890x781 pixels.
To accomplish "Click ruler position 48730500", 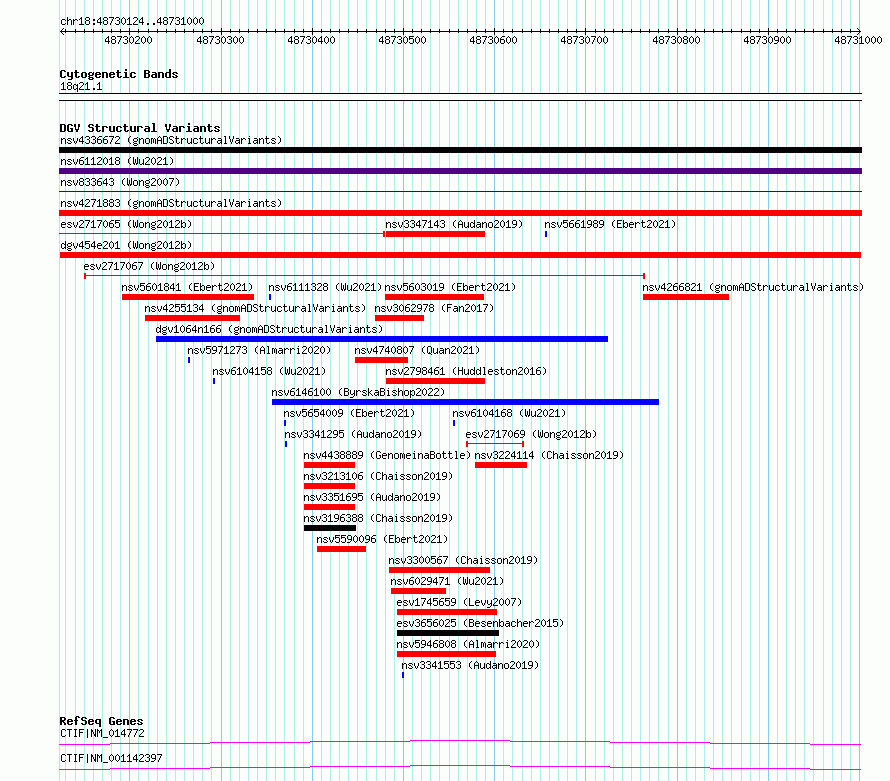I will pyautogui.click(x=402, y=40).
